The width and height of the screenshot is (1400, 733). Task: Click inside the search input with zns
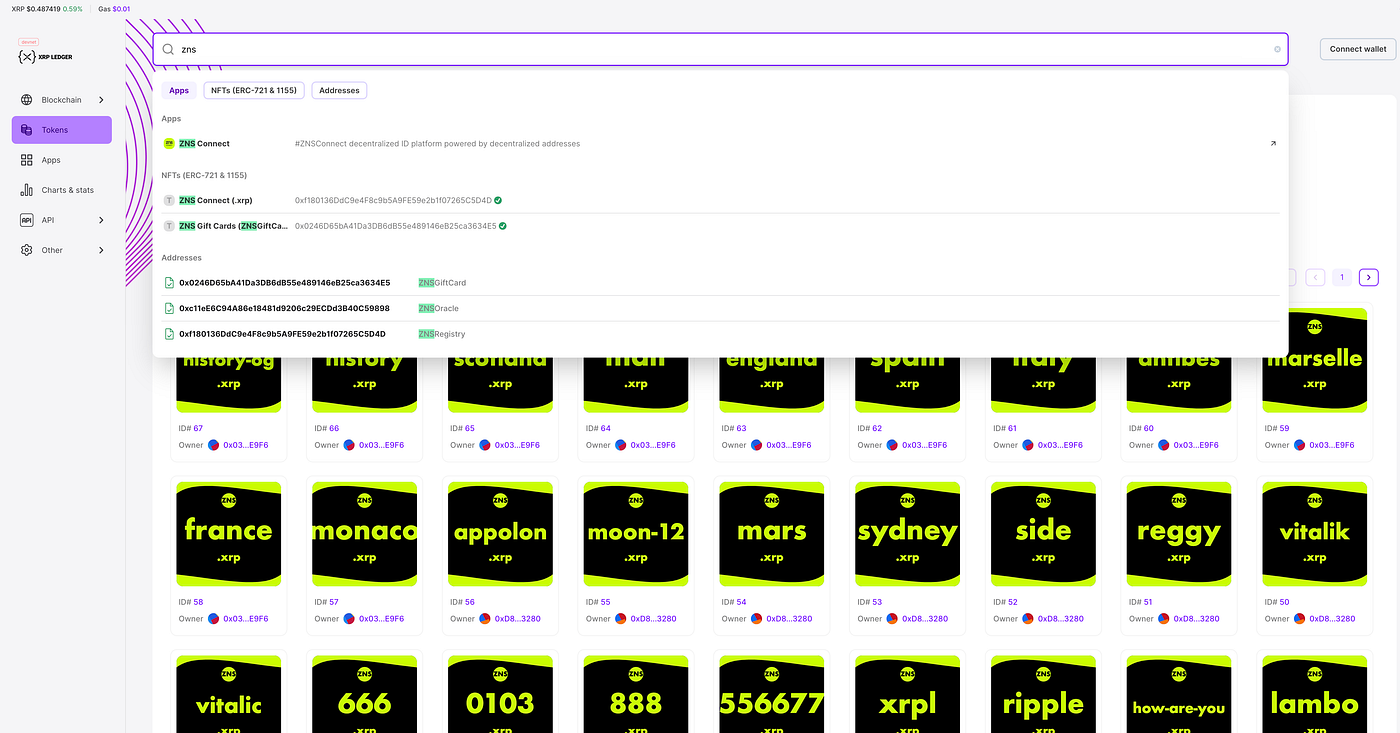coord(720,49)
